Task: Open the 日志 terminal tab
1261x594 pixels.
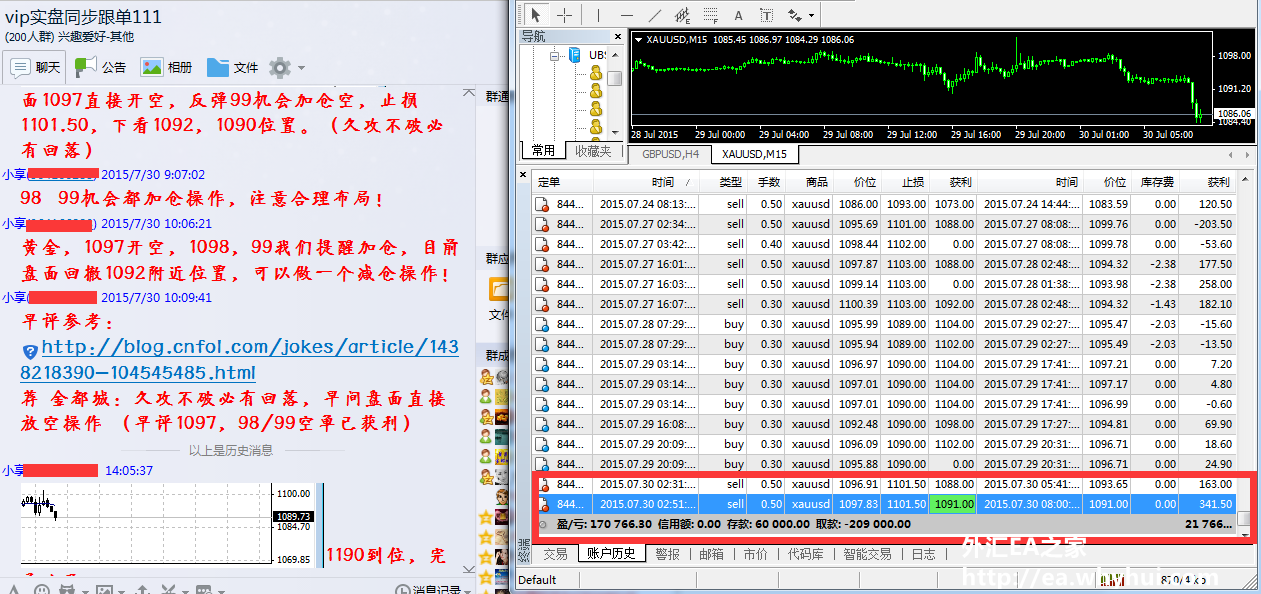Action: [924, 553]
